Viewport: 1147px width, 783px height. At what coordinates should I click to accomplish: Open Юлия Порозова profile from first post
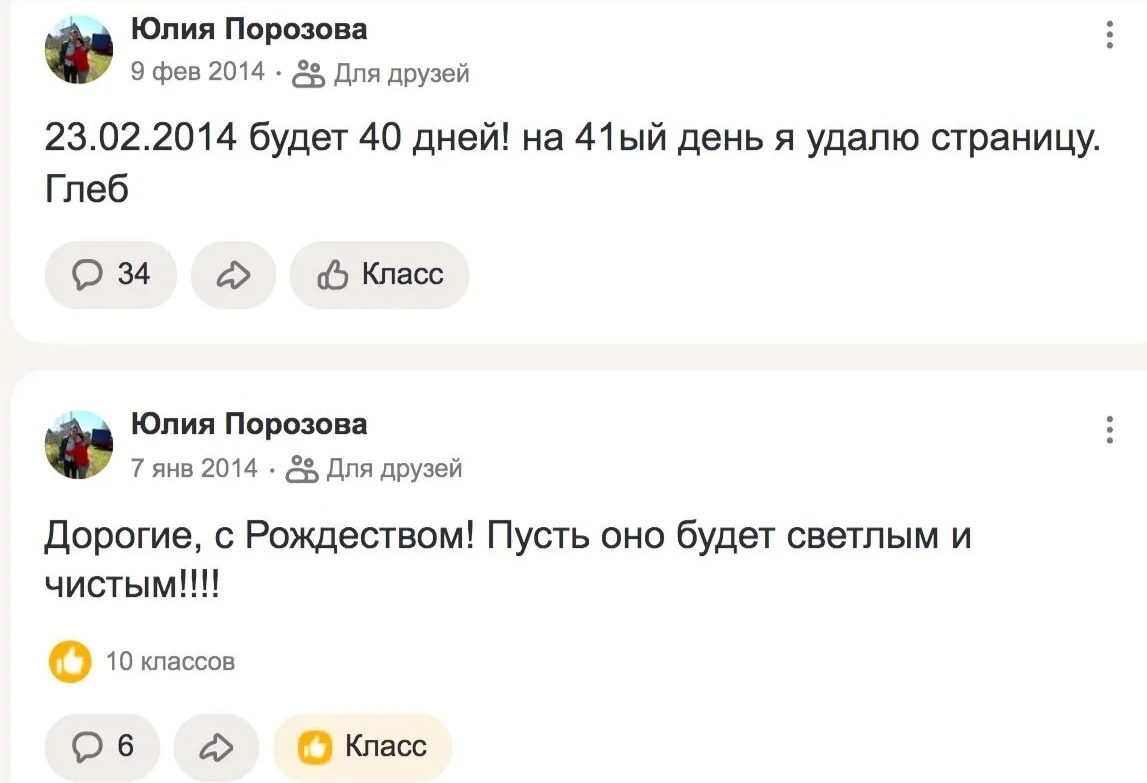(249, 29)
